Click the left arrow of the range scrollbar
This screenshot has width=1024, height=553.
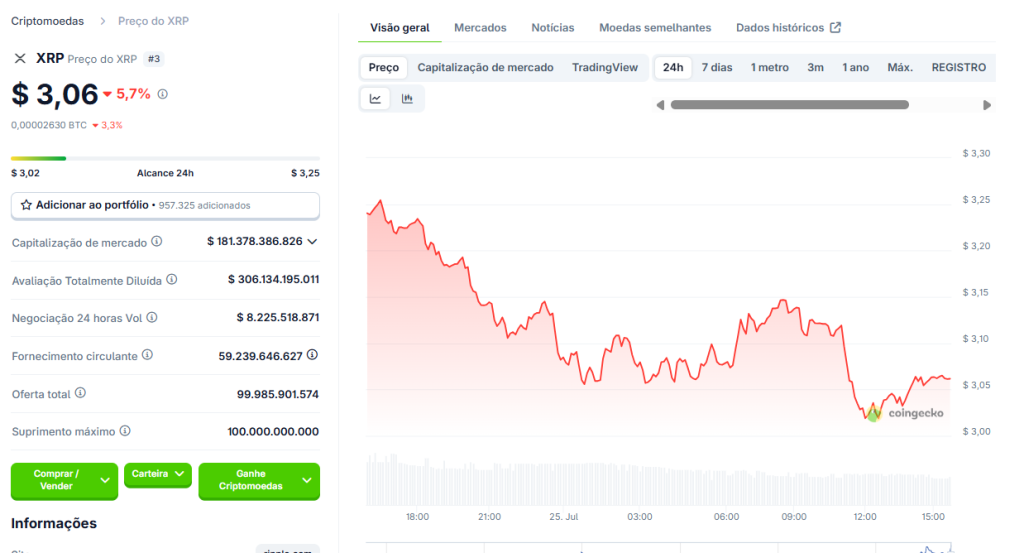coord(660,105)
